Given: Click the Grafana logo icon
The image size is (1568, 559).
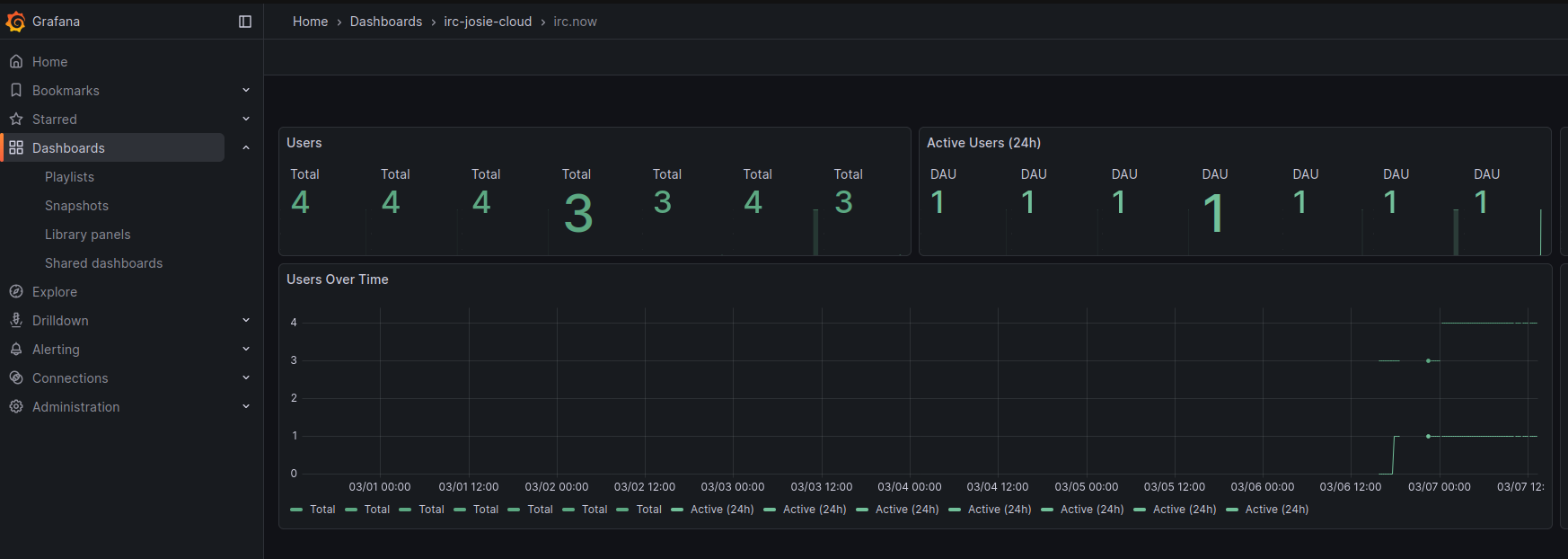Looking at the screenshot, I should [15, 22].
